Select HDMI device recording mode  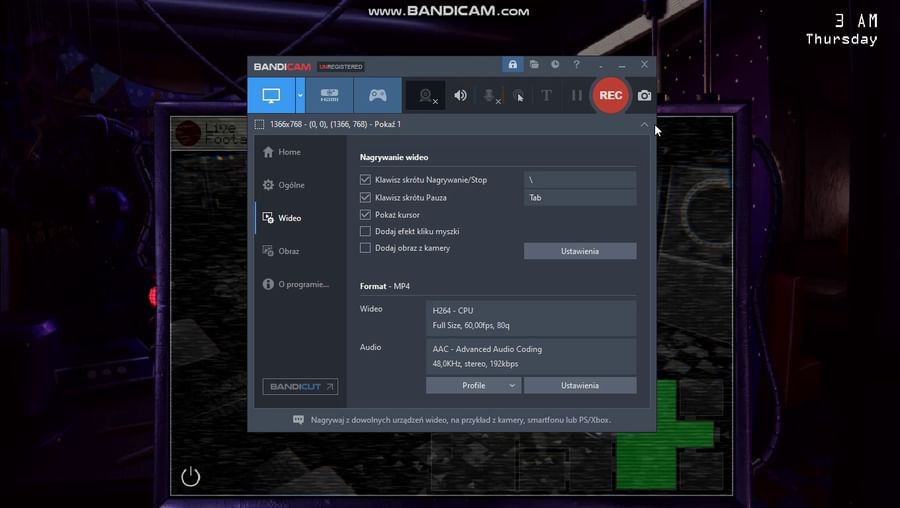click(x=329, y=95)
